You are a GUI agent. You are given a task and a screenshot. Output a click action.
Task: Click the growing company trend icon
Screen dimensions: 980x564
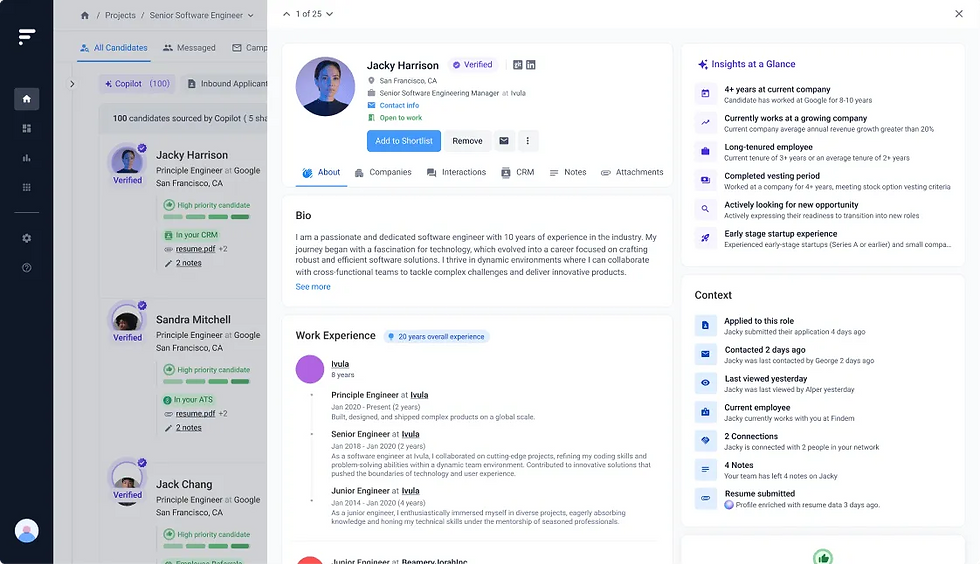705,123
